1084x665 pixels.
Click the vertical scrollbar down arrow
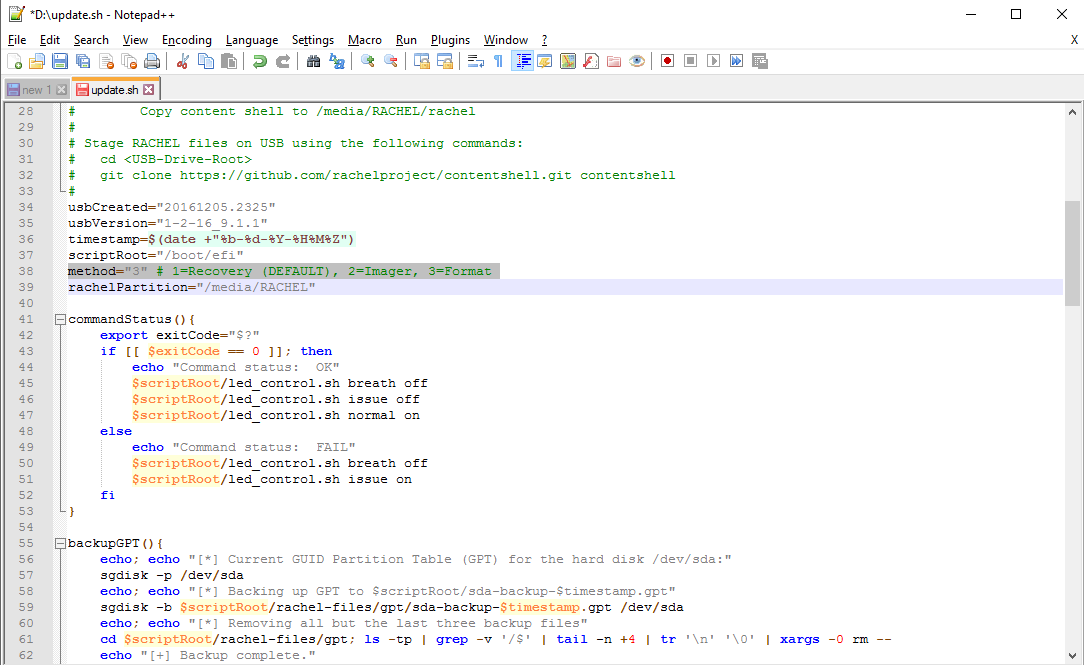[x=1072, y=655]
